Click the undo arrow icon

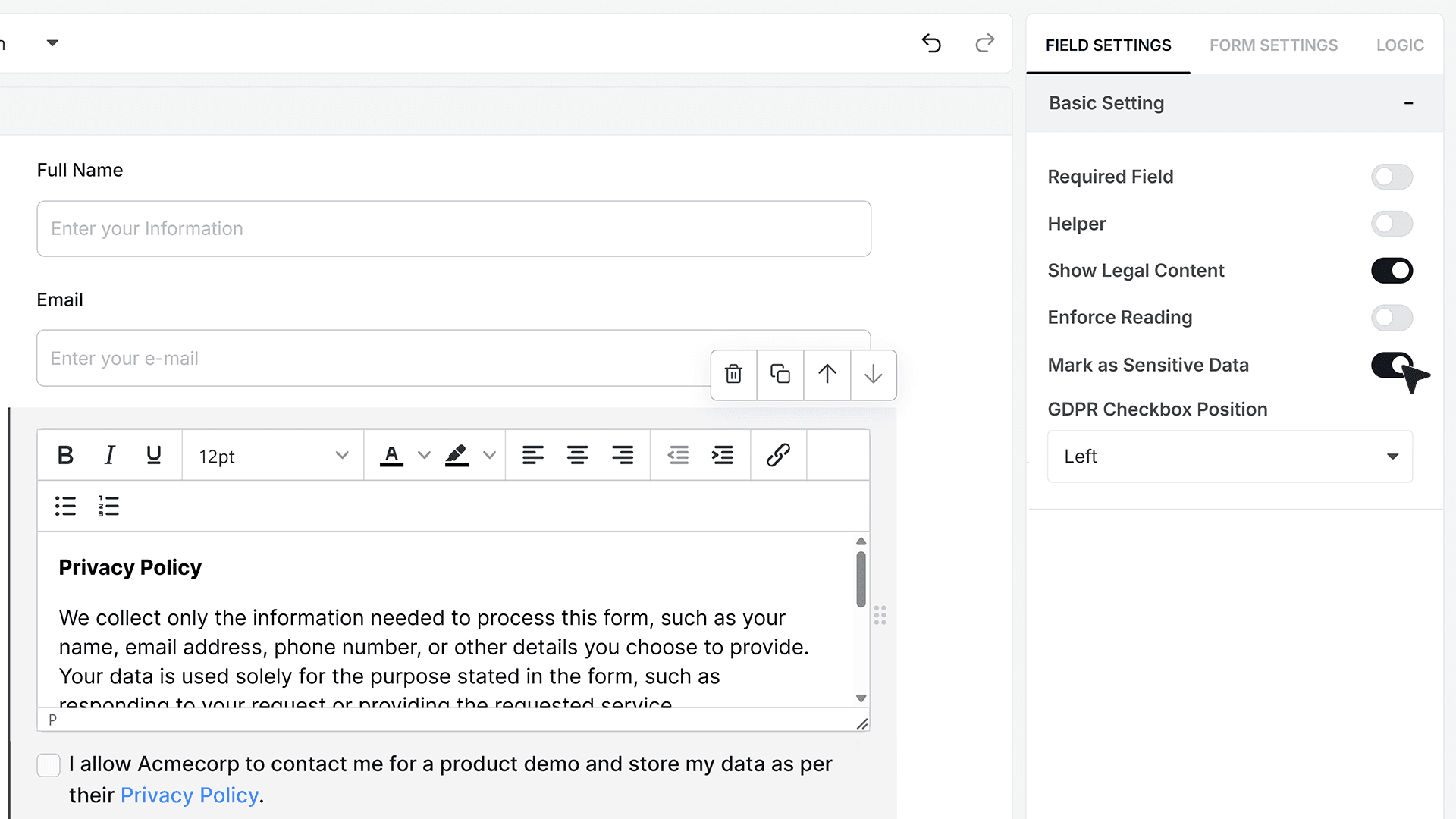(931, 43)
